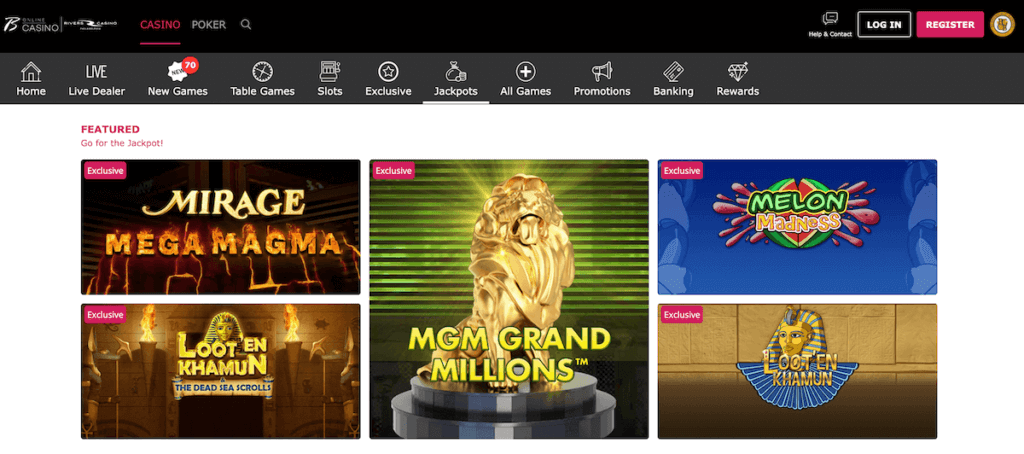Click Exclusive tag on Mirage Mega Magma
The width and height of the screenshot is (1024, 454).
[105, 171]
